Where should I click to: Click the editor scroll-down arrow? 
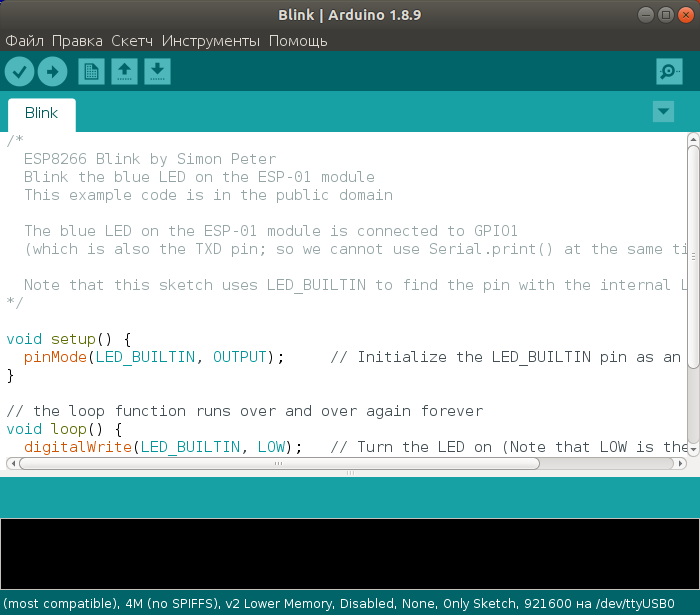click(693, 449)
